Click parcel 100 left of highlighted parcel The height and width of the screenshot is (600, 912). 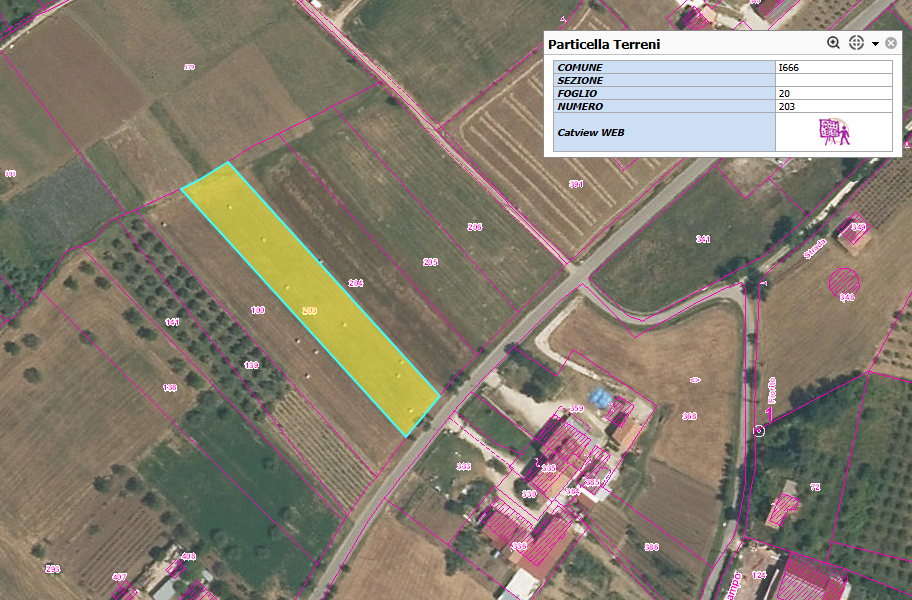(x=257, y=311)
